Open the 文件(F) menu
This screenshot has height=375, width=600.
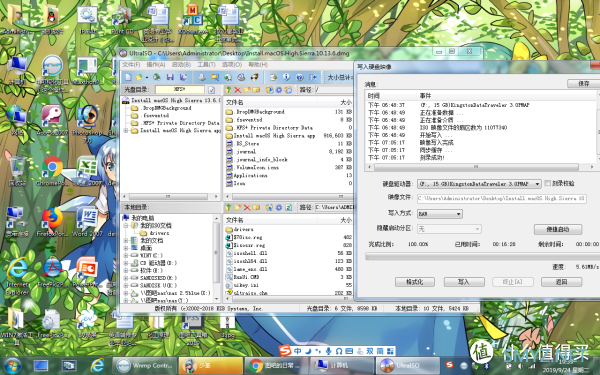tap(131, 65)
